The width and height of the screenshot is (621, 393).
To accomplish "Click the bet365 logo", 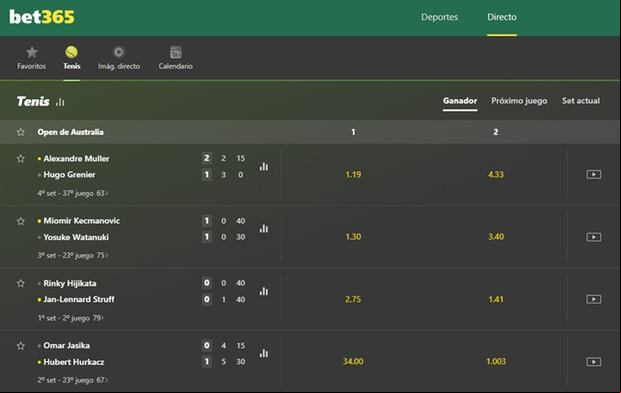I will [x=42, y=17].
